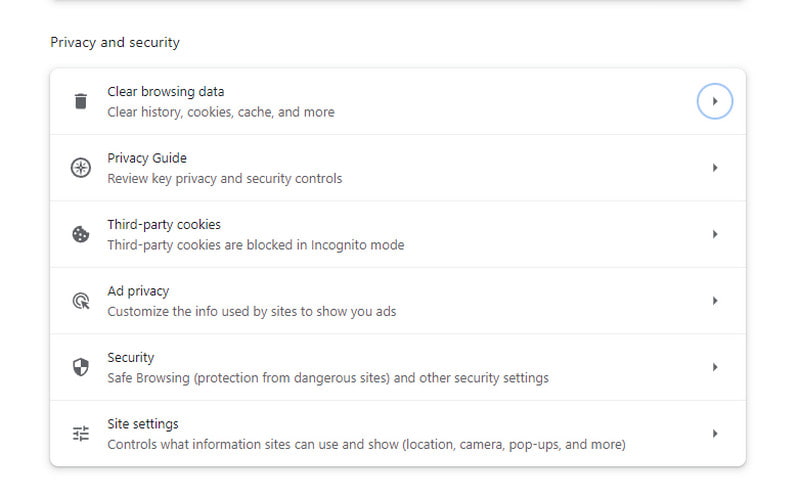Click the trash can icon for Clear browsing data
800x499 pixels.
click(x=81, y=101)
